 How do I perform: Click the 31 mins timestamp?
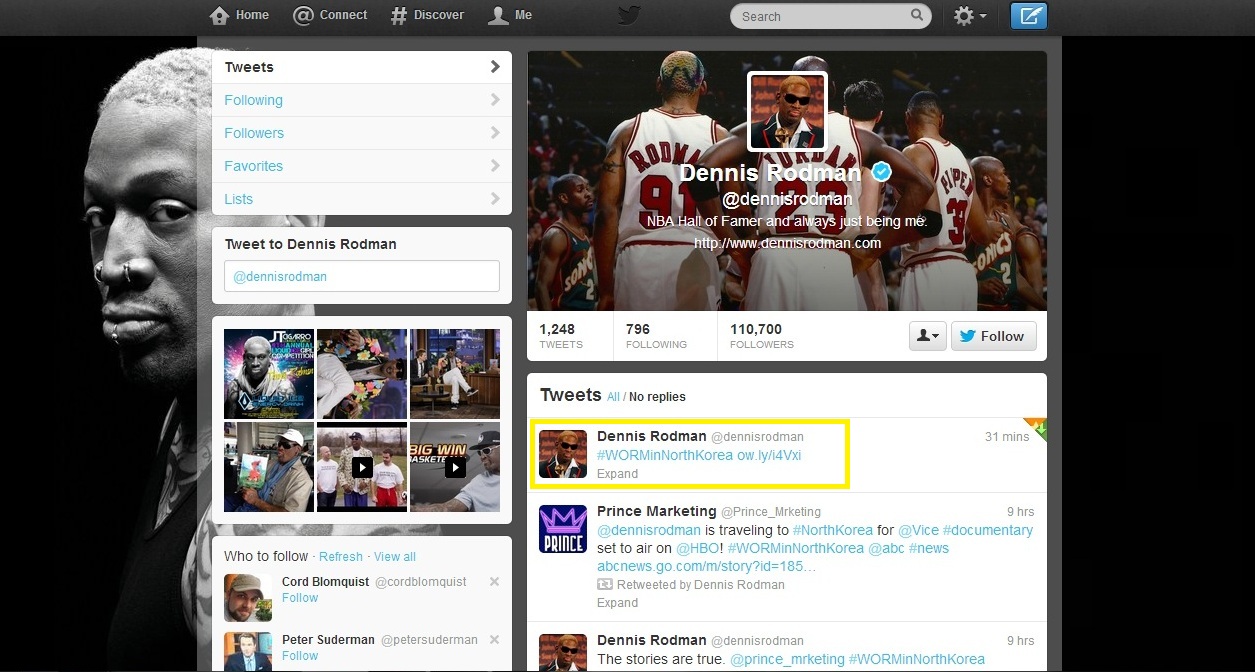point(1007,437)
